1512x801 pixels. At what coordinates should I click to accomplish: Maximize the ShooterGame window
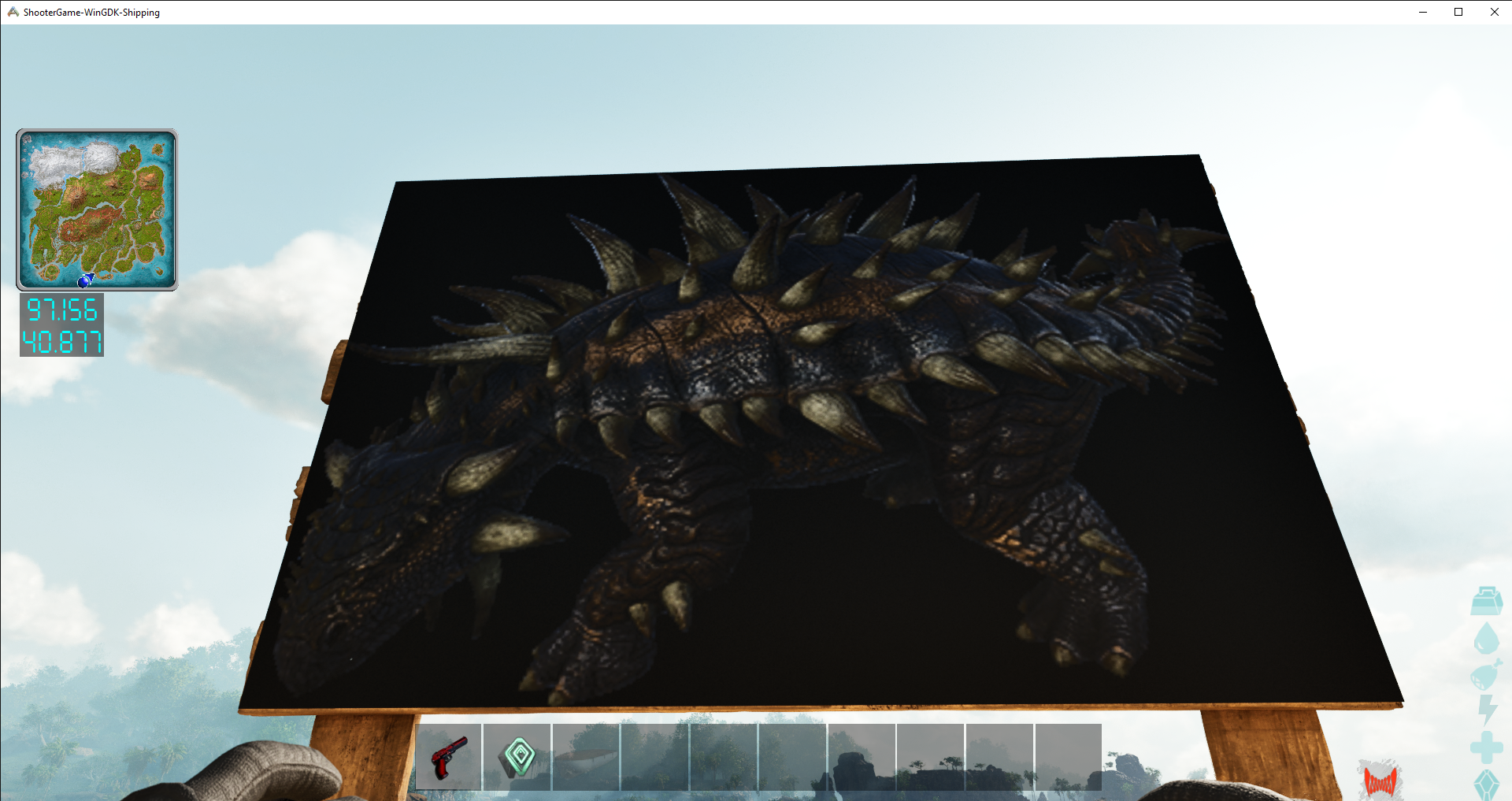1458,12
